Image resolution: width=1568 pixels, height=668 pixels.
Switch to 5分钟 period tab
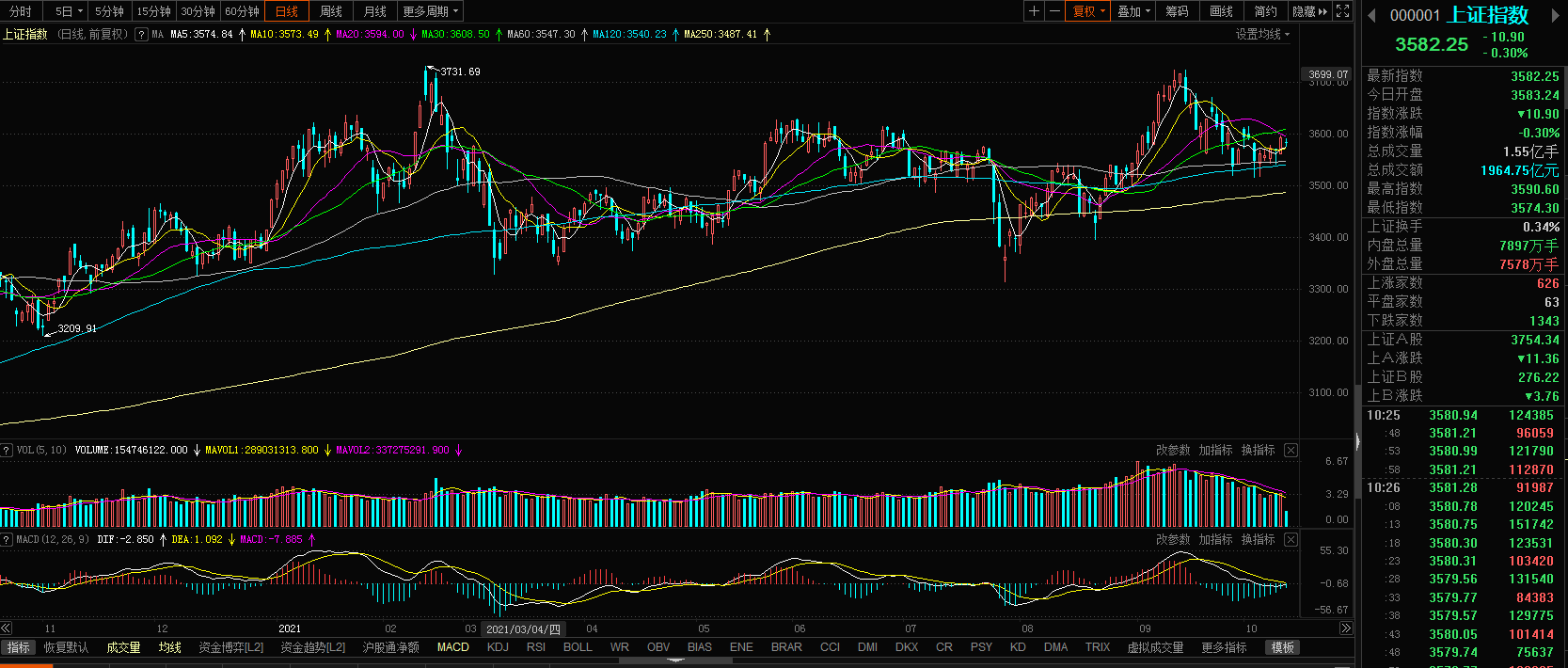coord(109,11)
